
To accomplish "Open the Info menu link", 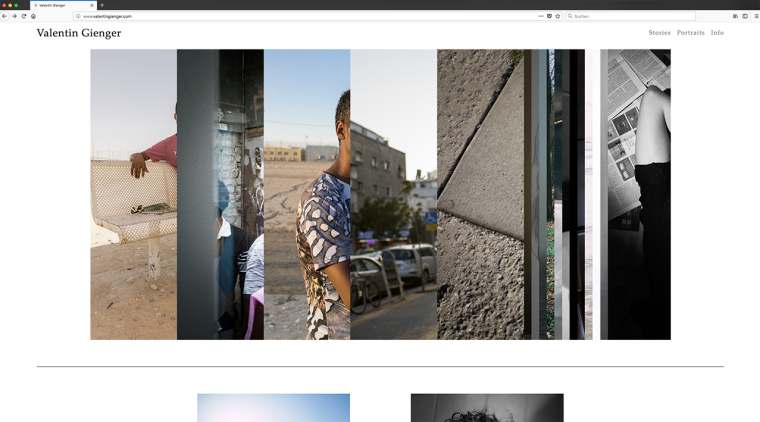I will [717, 32].
